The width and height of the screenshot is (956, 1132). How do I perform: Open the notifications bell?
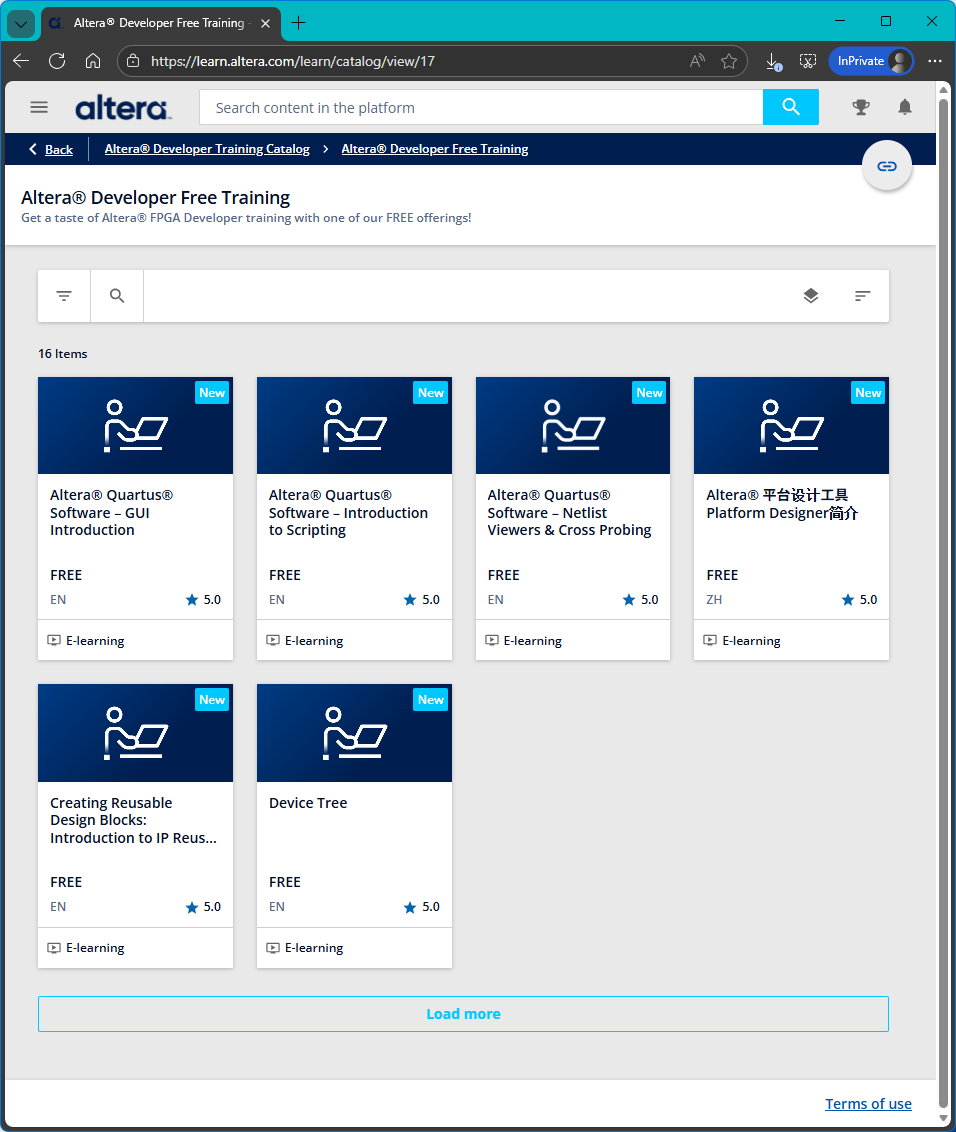(904, 107)
